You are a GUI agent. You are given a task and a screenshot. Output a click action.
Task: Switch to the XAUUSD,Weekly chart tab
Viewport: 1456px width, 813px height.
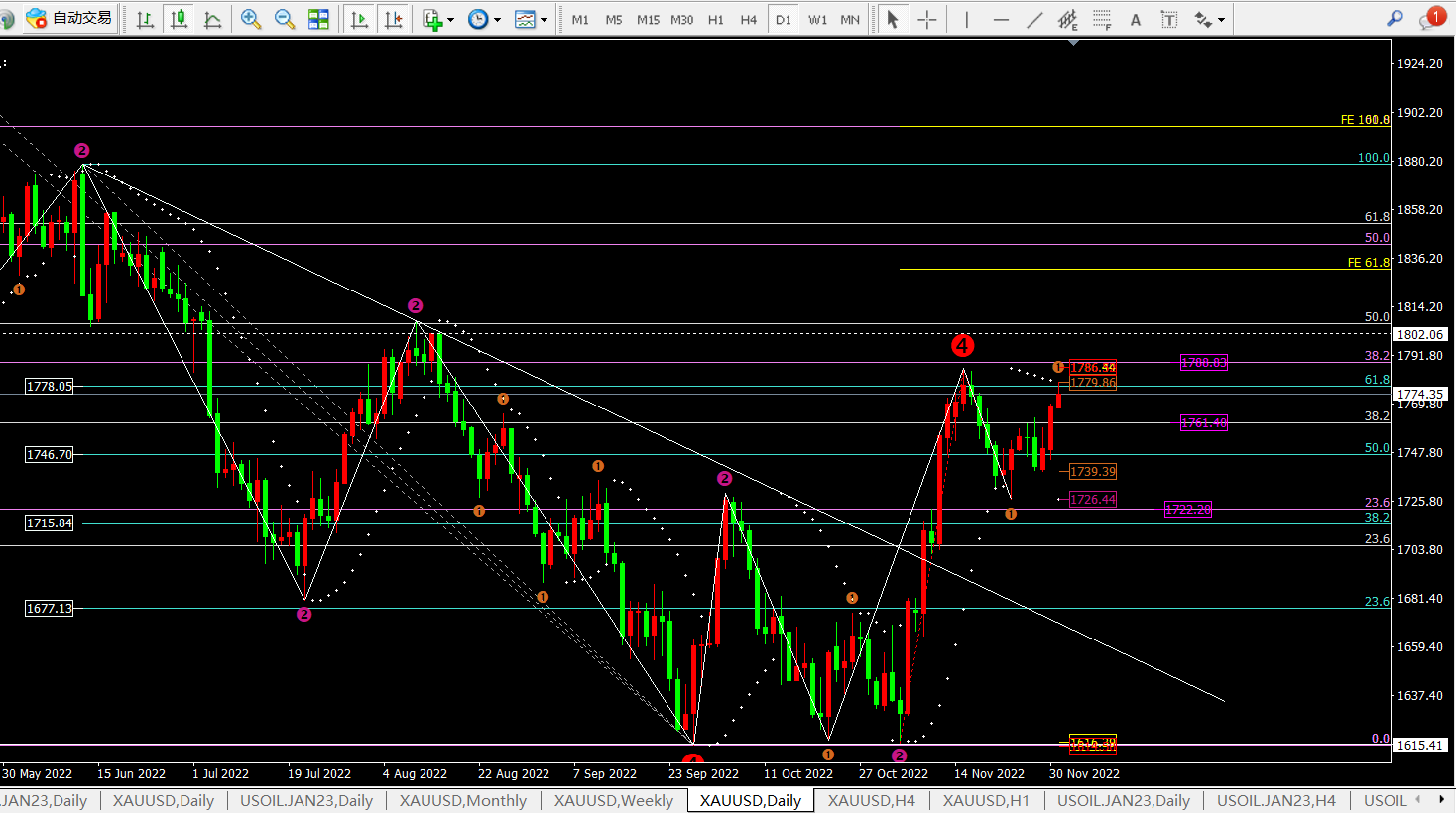614,800
